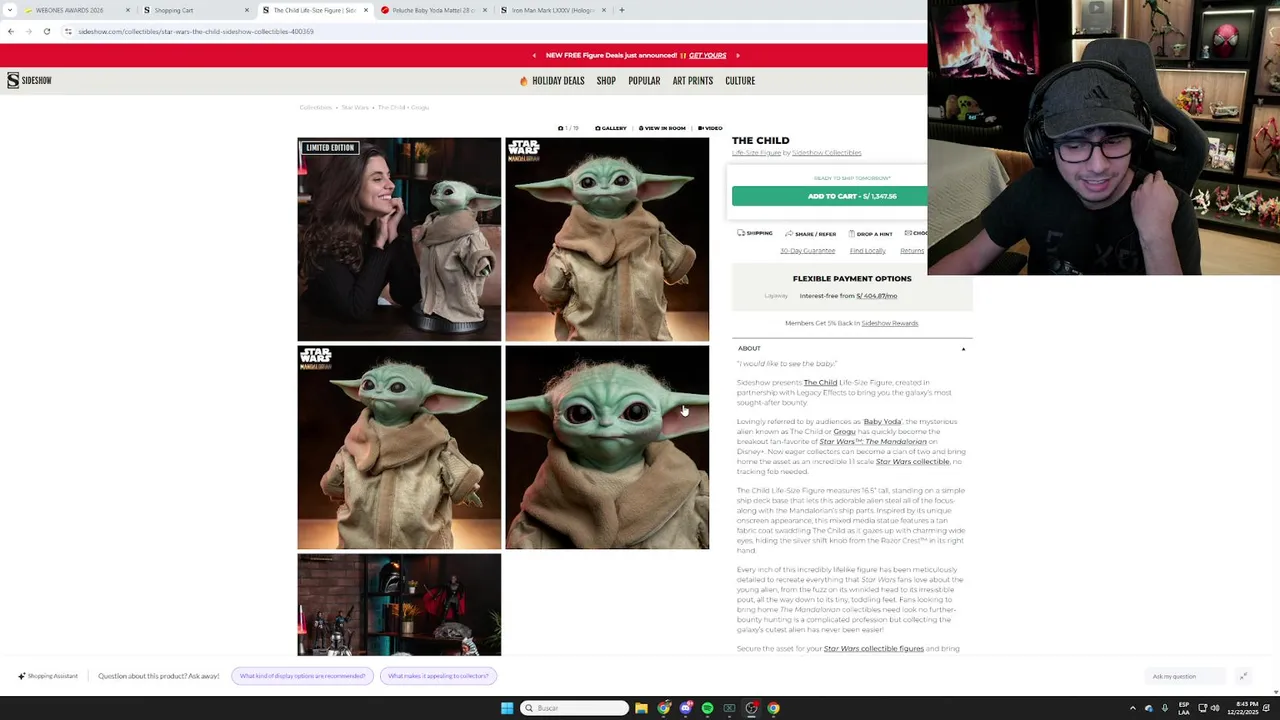Screen dimensions: 1280x720
Task: Open The Child link in description
Action: [820, 382]
